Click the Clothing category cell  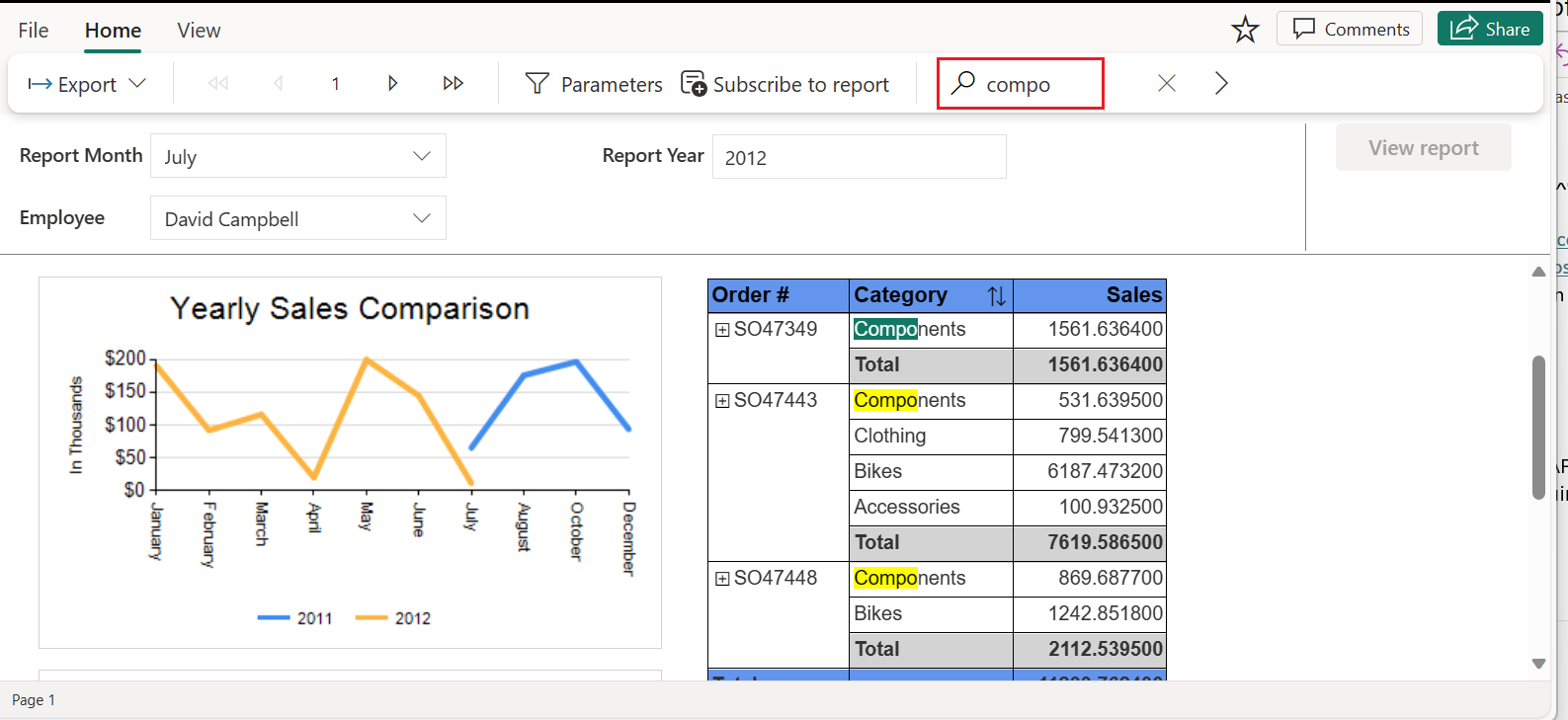tap(932, 437)
